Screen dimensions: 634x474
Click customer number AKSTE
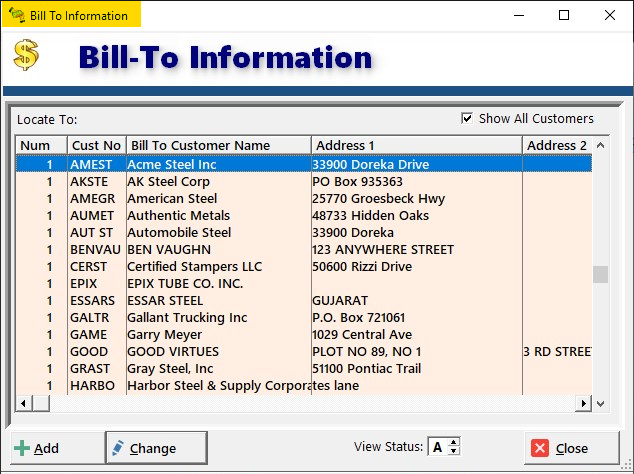coord(89,182)
